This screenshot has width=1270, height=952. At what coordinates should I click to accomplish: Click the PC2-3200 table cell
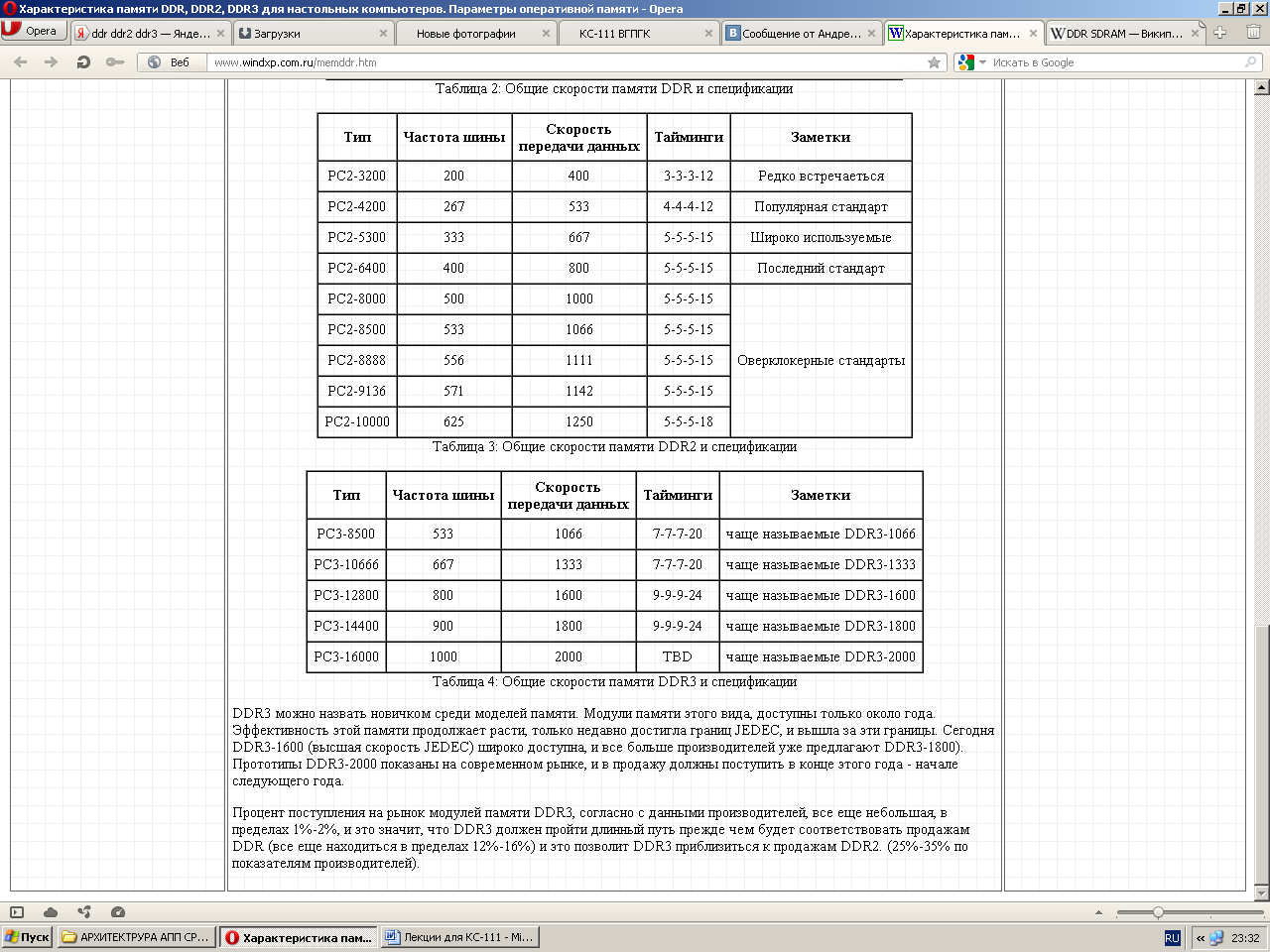pyautogui.click(x=357, y=176)
